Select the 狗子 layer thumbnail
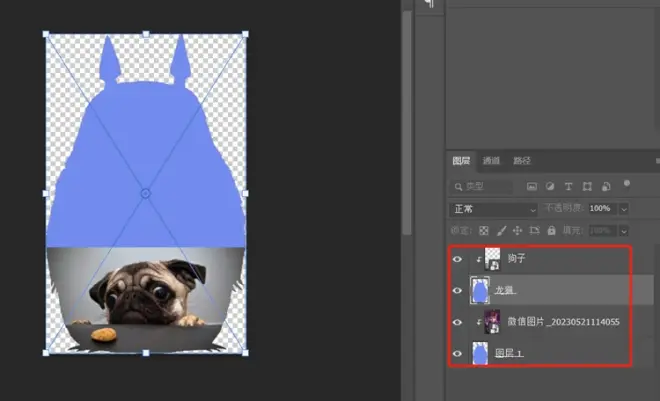Screen dimensions: 660x401 pyautogui.click(x=492, y=259)
